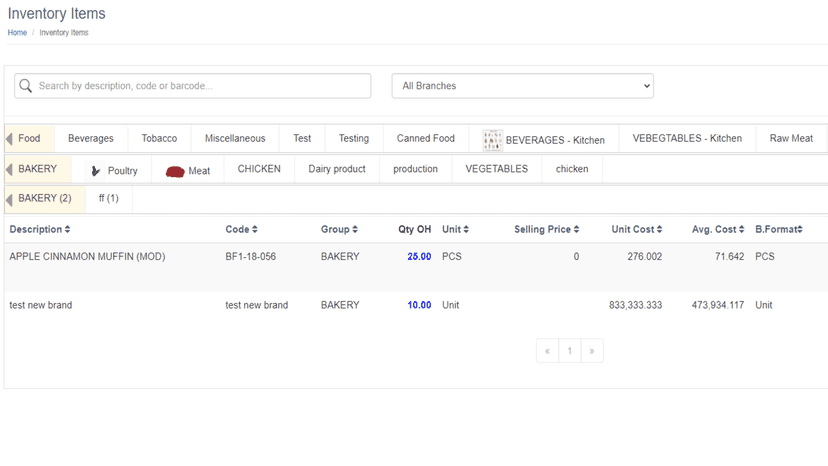The image size is (828, 466).
Task: Click the blue quantity 10.00
Action: click(x=419, y=305)
